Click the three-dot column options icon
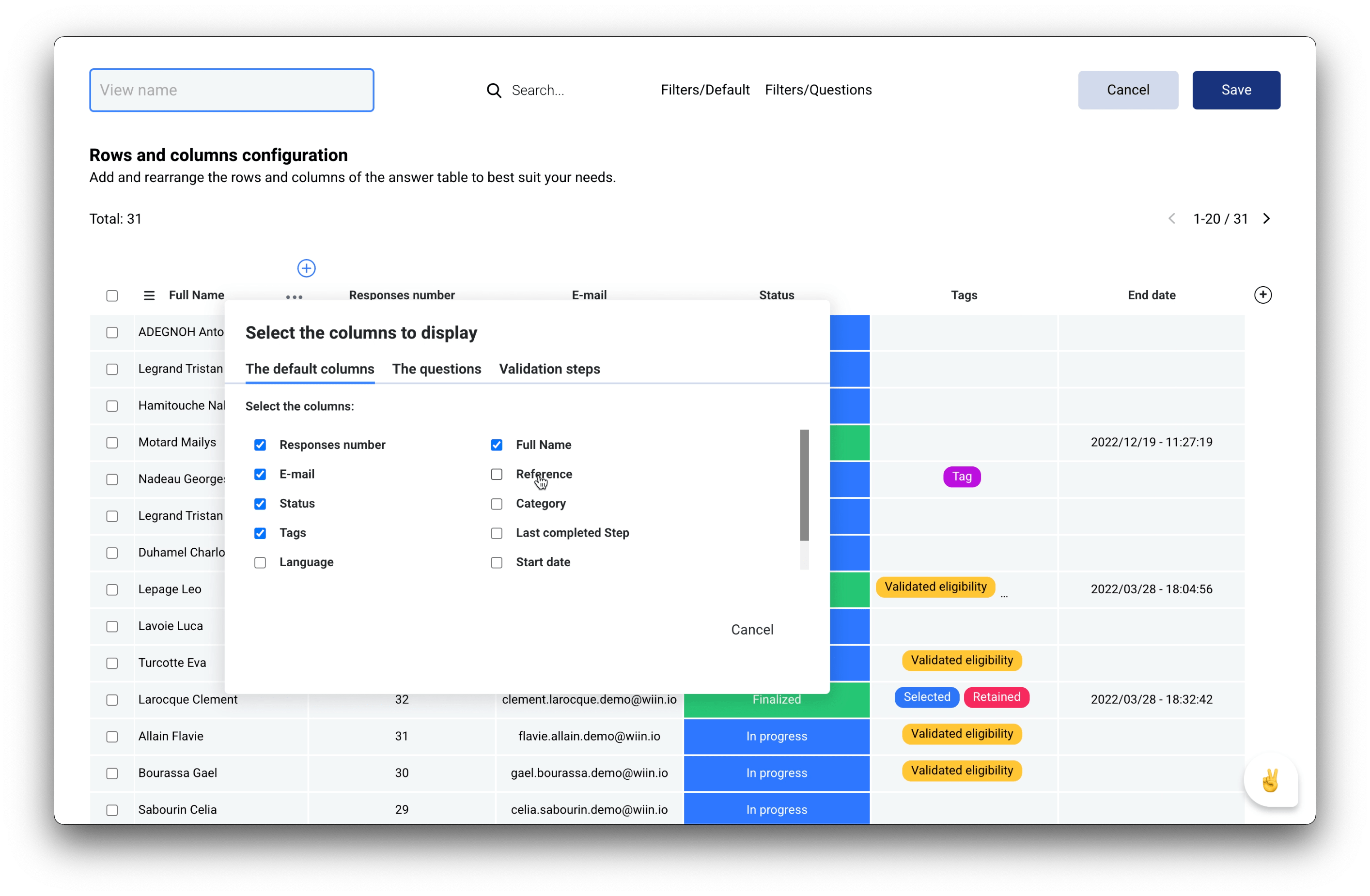The width and height of the screenshot is (1370, 896). 293,297
